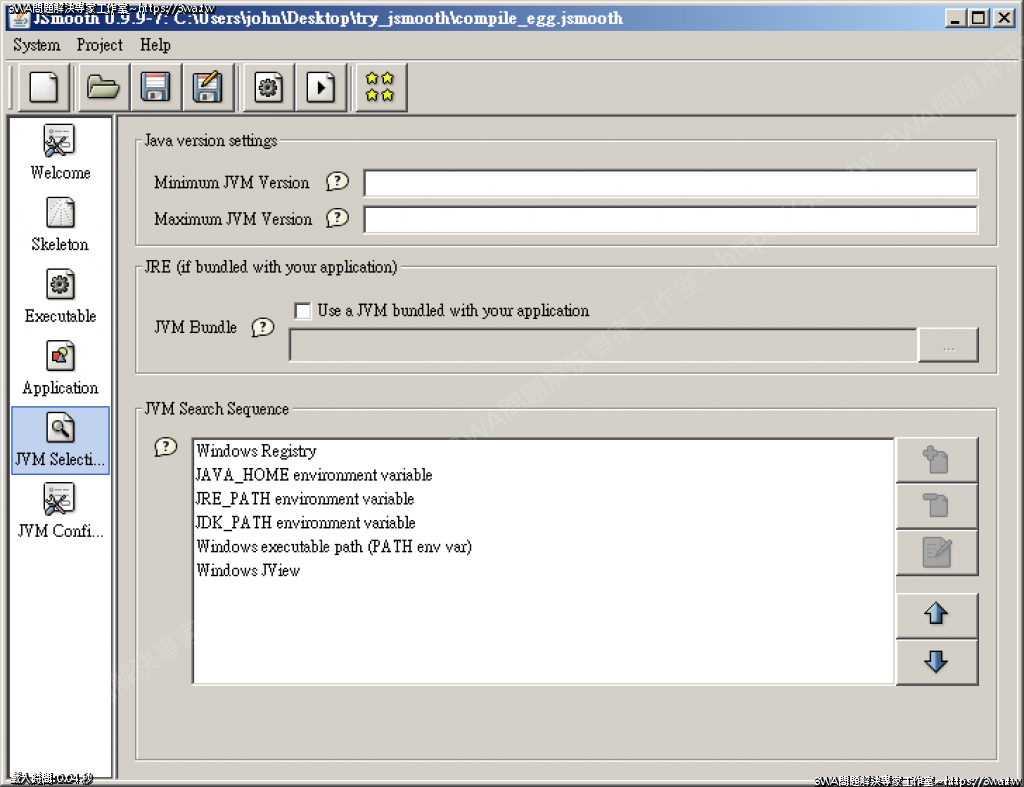Click the Compile project gear icon

(268, 88)
